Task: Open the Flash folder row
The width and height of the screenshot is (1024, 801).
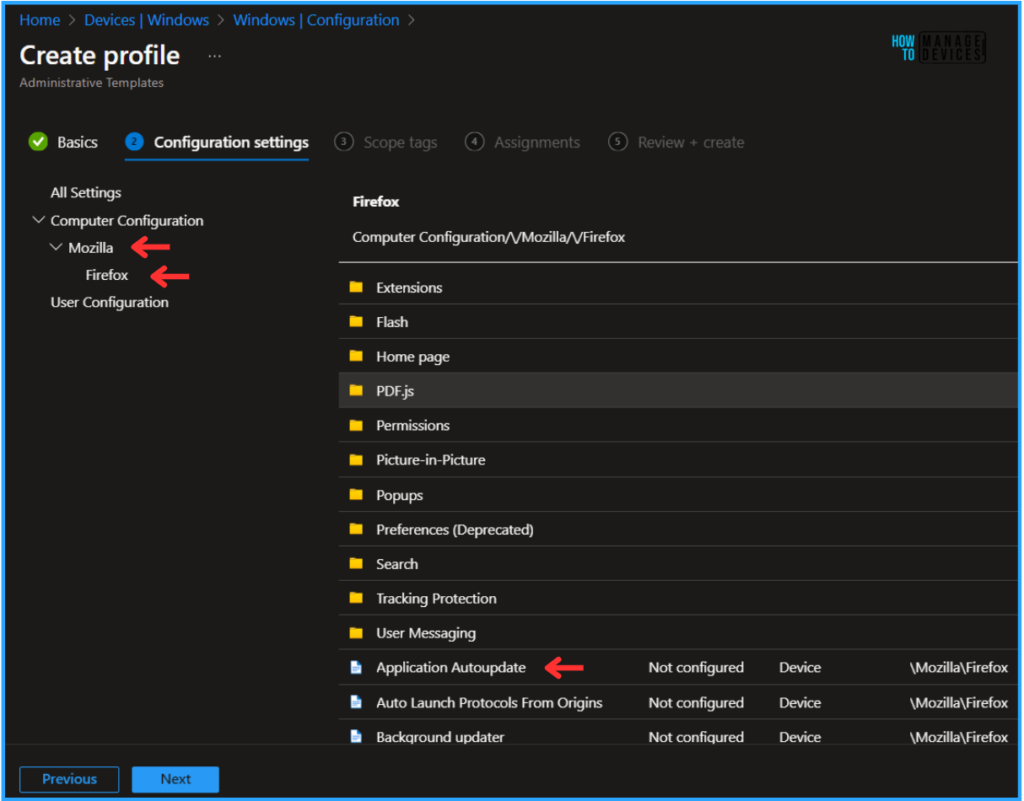Action: [x=678, y=322]
